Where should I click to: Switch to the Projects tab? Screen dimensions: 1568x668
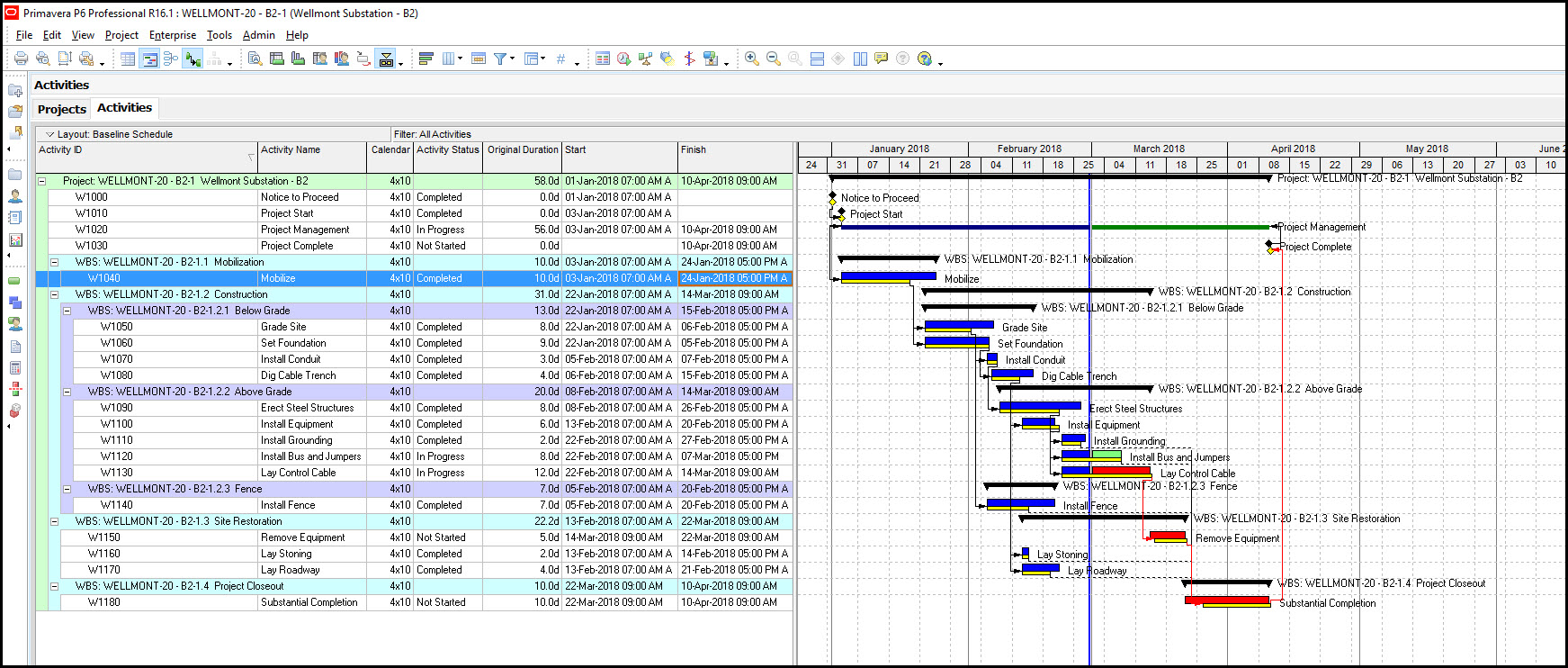(62, 109)
